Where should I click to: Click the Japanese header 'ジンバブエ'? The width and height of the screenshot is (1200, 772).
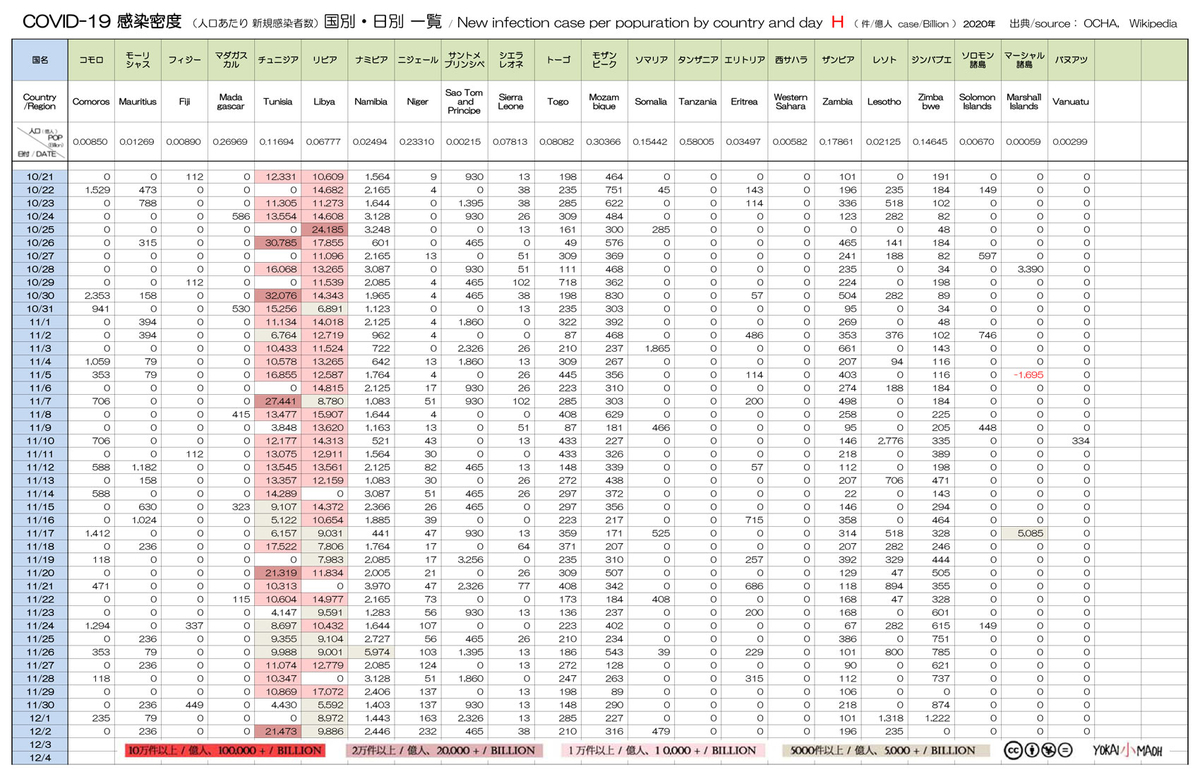pyautogui.click(x=930, y=60)
